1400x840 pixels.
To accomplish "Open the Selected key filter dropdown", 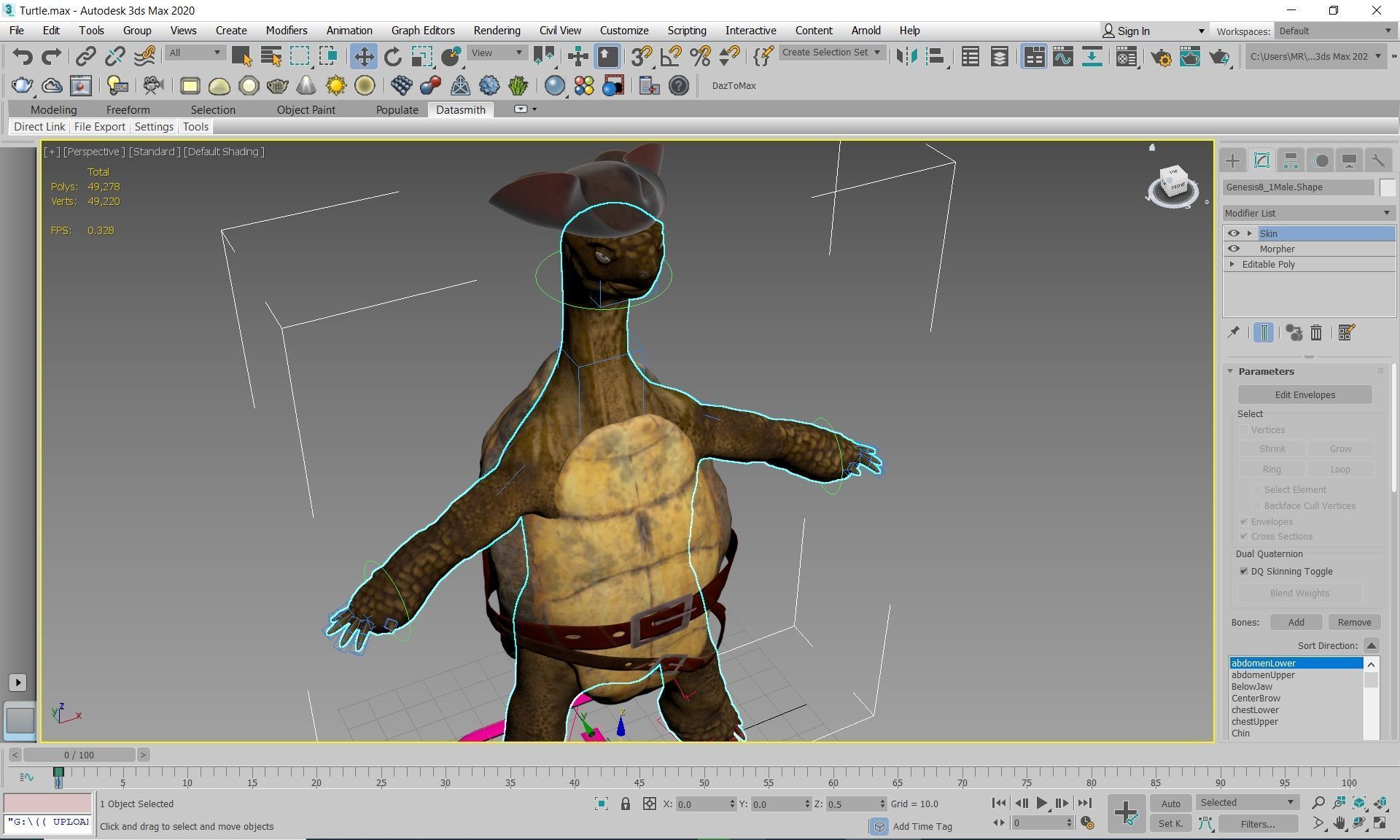I will 1247,802.
